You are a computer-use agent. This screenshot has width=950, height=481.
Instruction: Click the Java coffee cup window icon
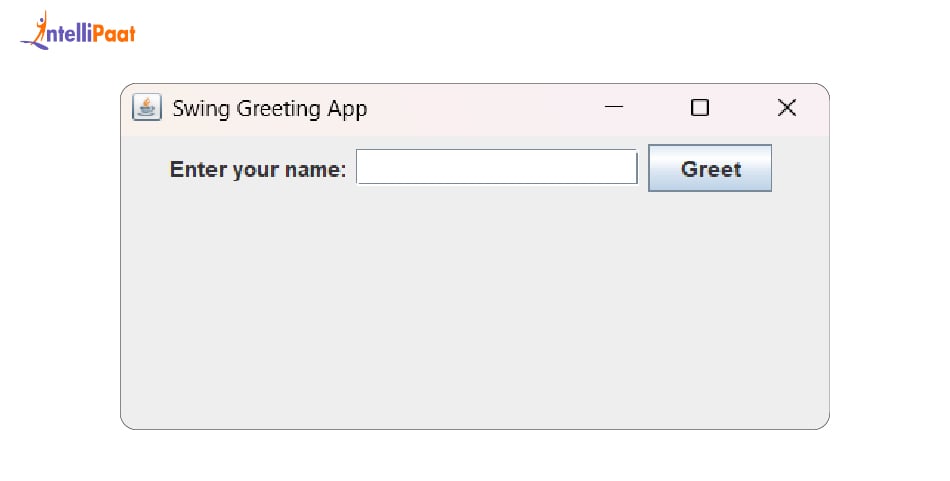[147, 108]
